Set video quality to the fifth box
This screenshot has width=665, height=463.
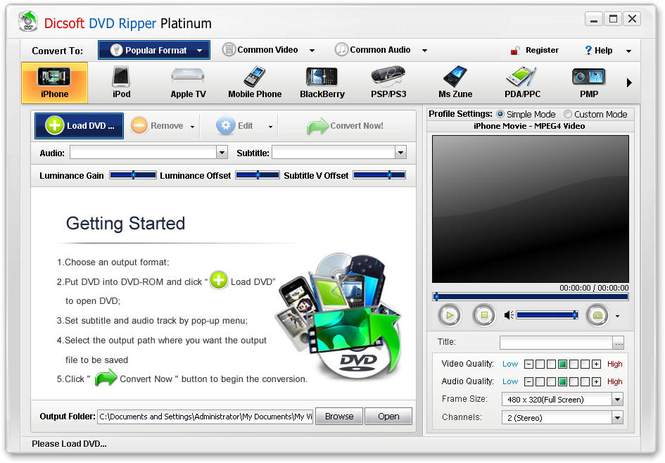(x=574, y=364)
